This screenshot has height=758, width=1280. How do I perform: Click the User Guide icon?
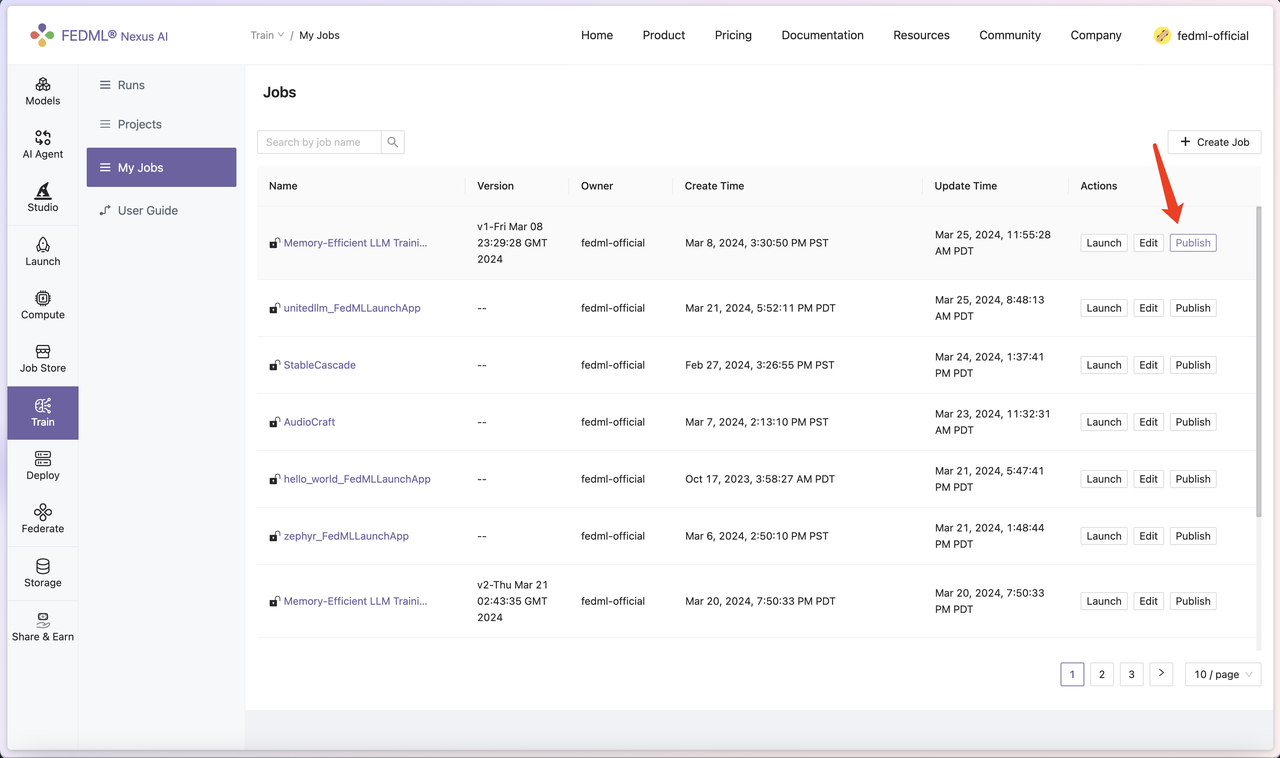(105, 210)
